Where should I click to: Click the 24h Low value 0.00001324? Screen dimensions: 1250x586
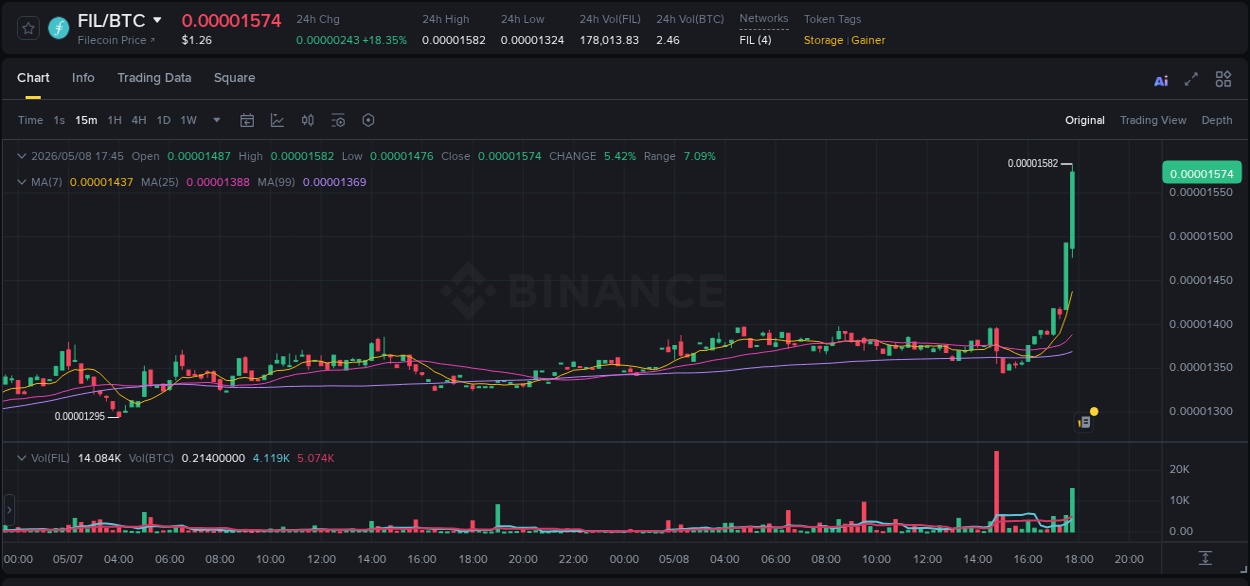click(x=532, y=40)
